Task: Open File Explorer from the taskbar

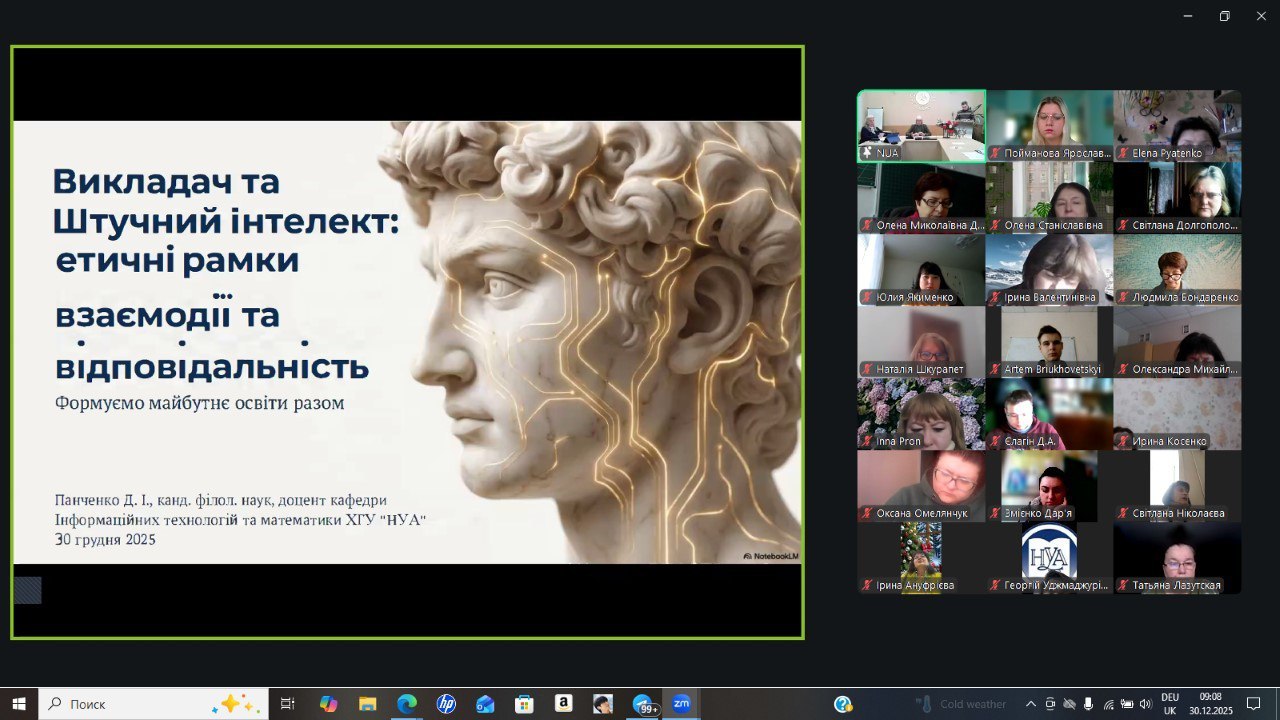Action: coord(367,704)
